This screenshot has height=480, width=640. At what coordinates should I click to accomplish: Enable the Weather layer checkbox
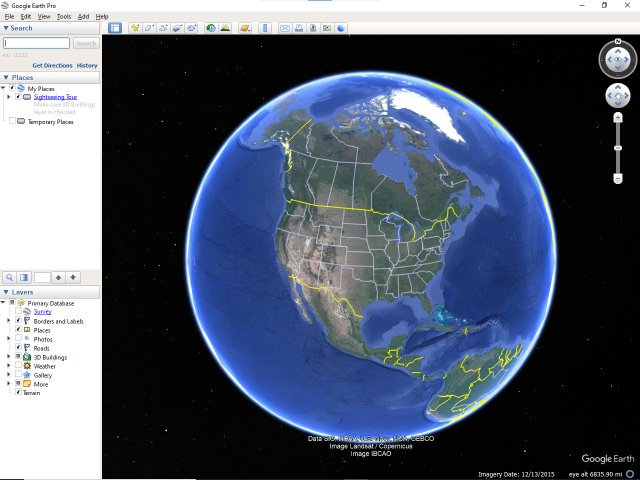(x=18, y=366)
